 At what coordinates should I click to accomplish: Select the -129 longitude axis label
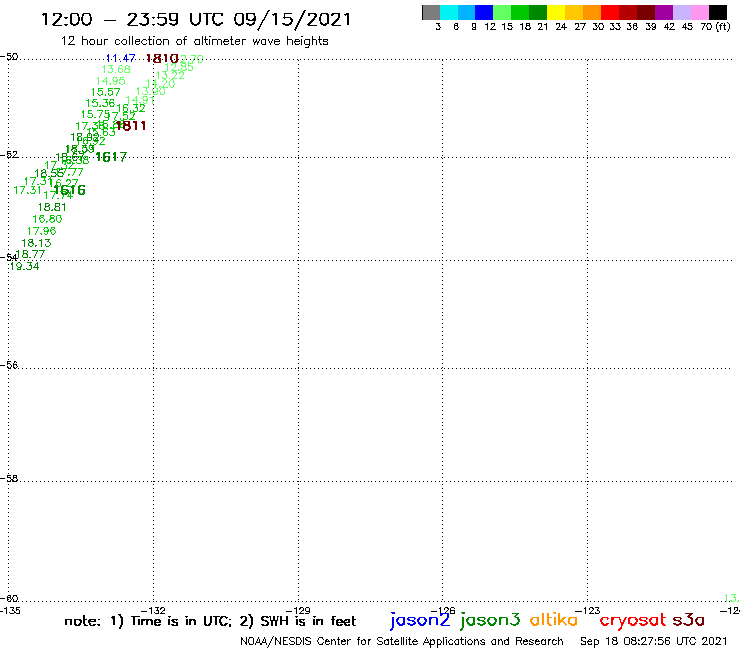298,611
